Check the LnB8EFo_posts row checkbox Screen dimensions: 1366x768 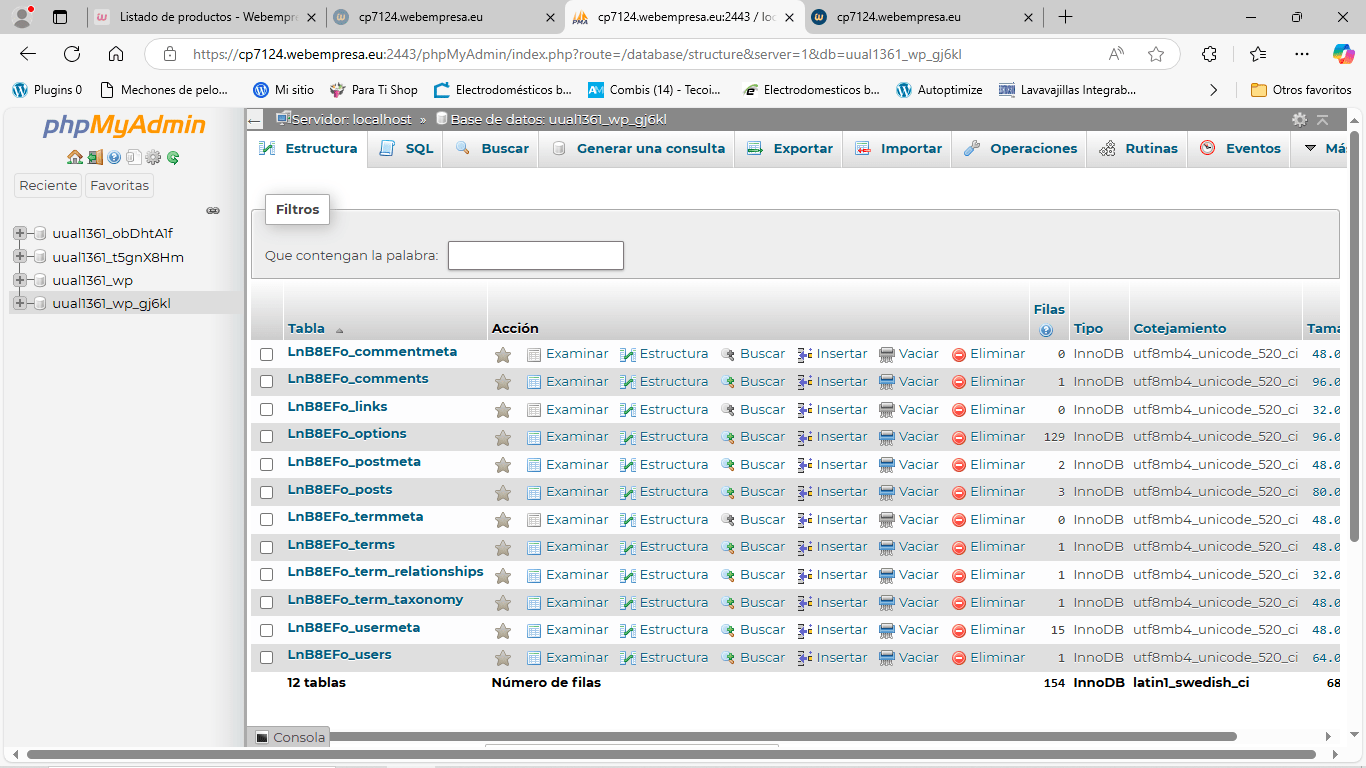pyautogui.click(x=266, y=492)
